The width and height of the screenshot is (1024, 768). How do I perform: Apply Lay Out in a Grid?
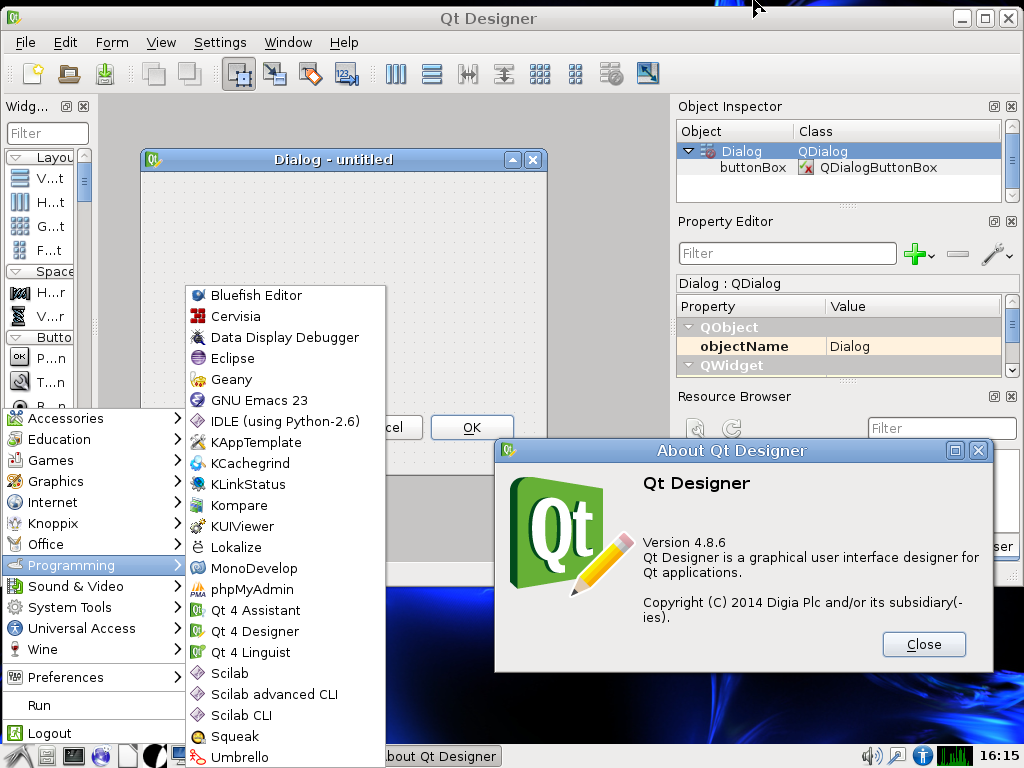tap(539, 73)
